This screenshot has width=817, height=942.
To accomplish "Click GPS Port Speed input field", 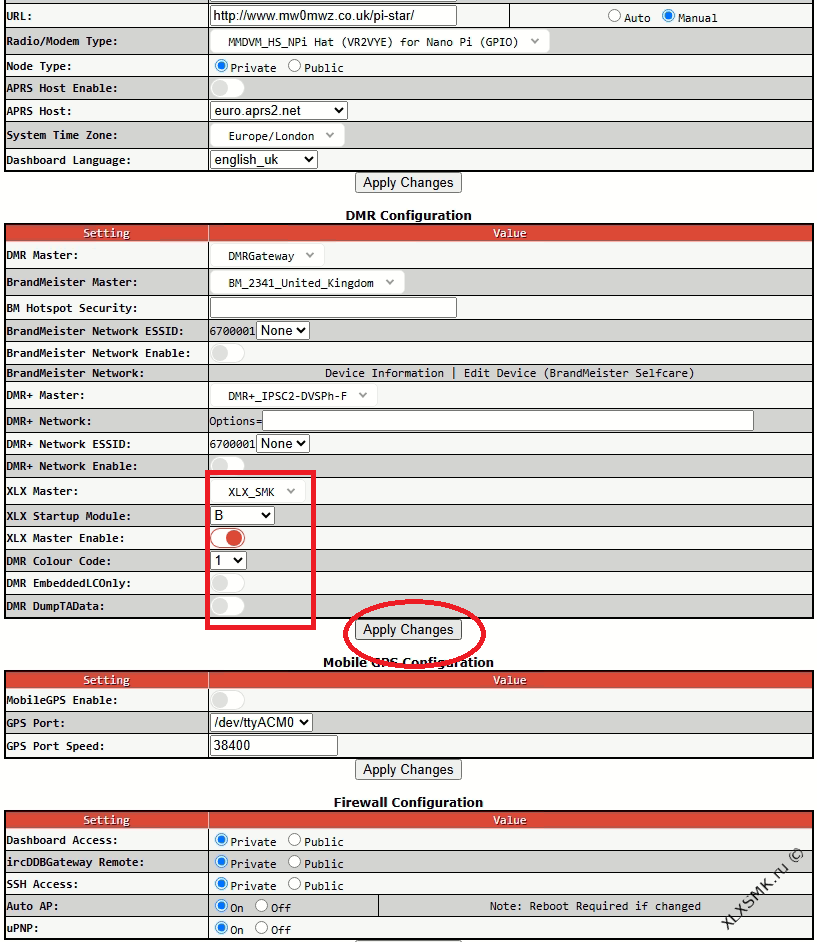I will (274, 746).
